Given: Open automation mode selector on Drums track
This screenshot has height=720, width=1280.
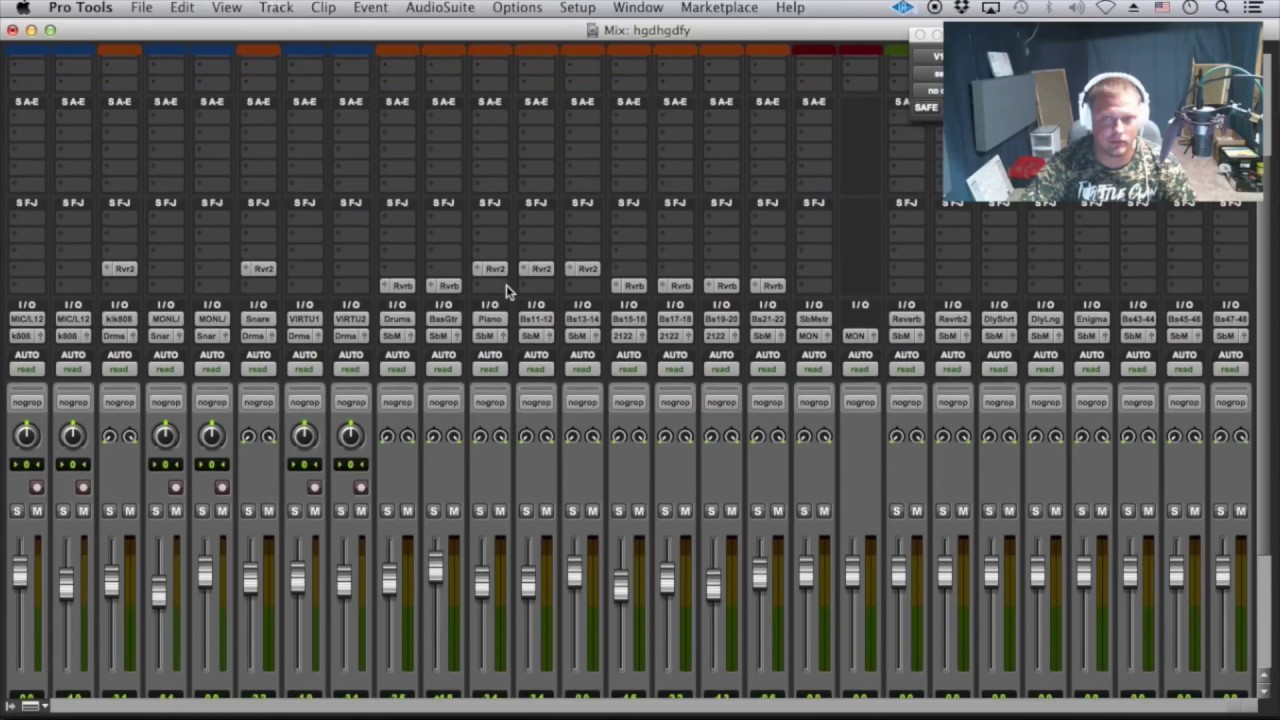Looking at the screenshot, I should (x=397, y=369).
